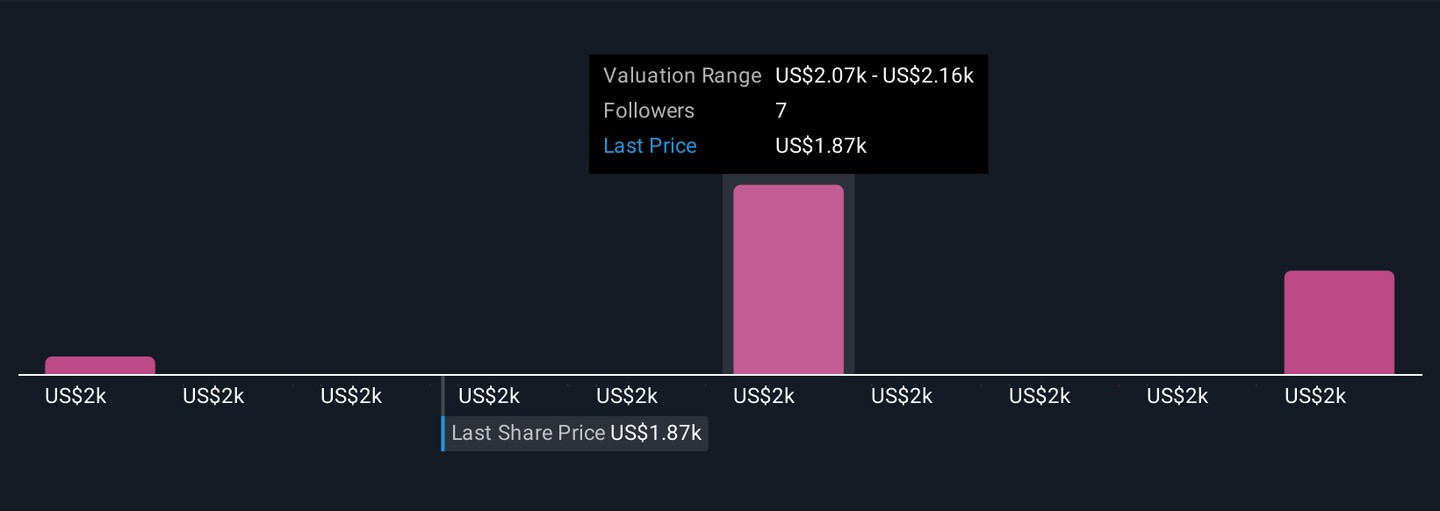The image size is (1440, 511).
Task: Select the fifth US$2k axis label from left
Action: coord(627,396)
